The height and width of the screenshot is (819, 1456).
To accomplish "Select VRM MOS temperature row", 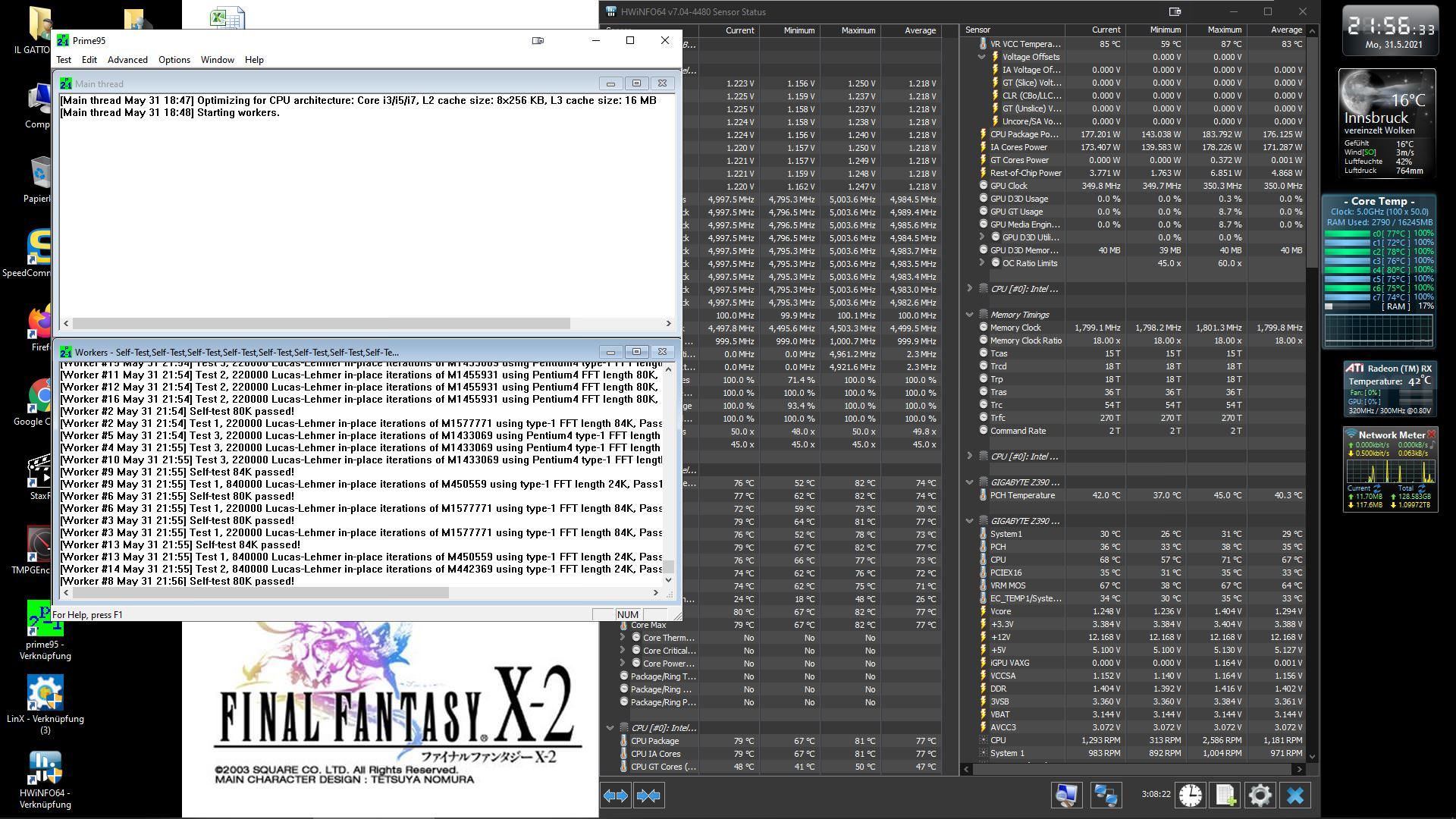I will (x=1134, y=585).
